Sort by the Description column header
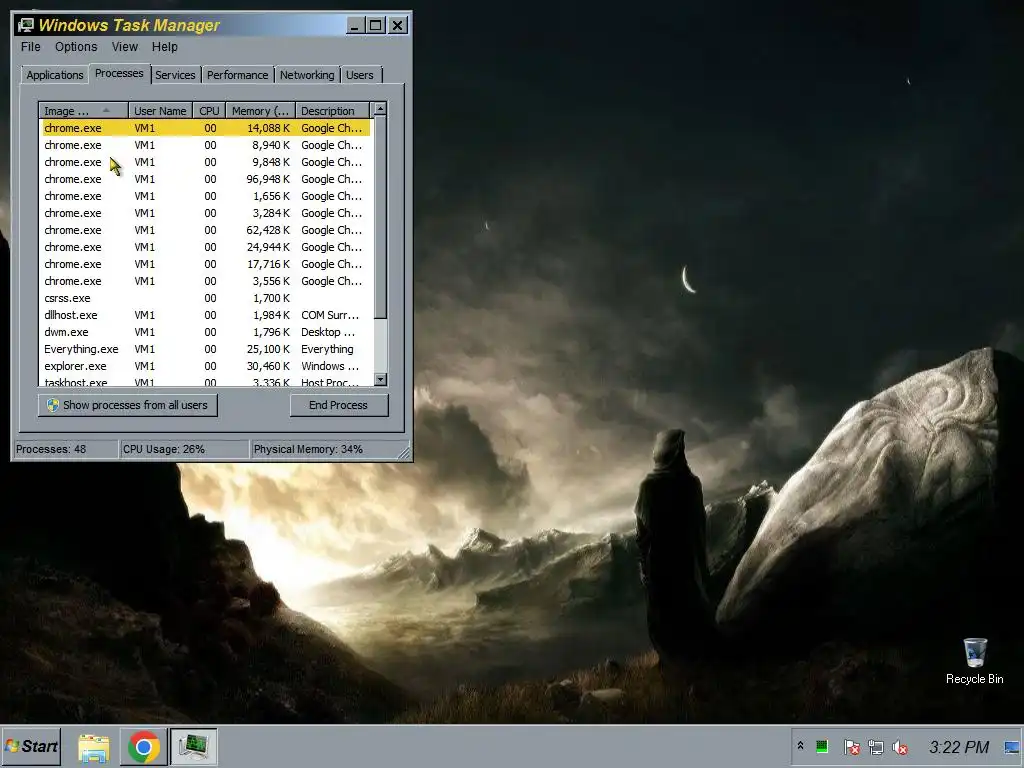 pos(332,111)
